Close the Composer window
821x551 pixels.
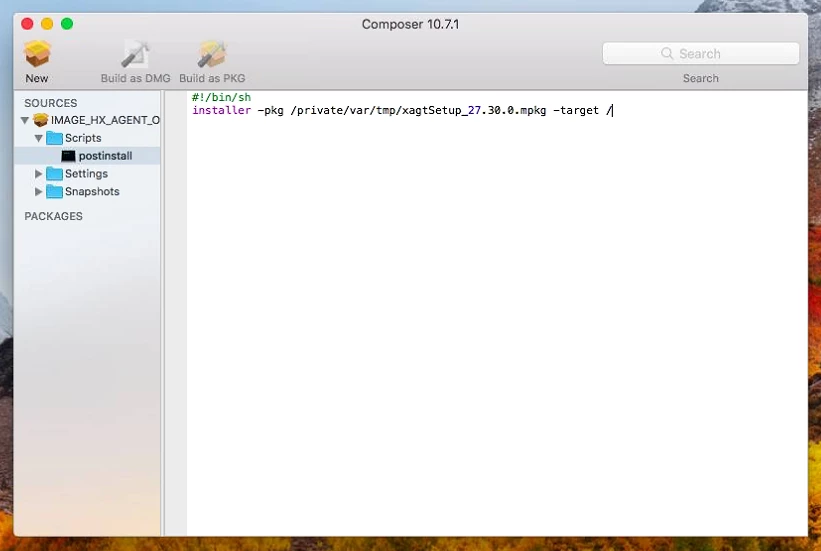[27, 24]
